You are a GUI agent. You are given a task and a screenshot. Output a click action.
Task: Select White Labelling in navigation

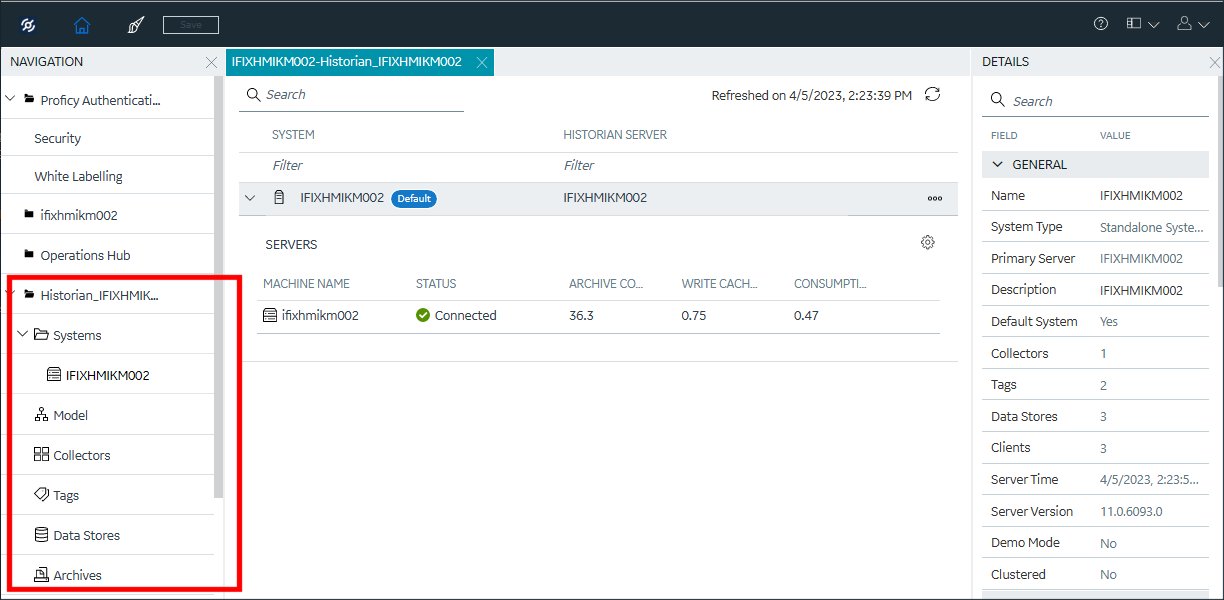(78, 176)
